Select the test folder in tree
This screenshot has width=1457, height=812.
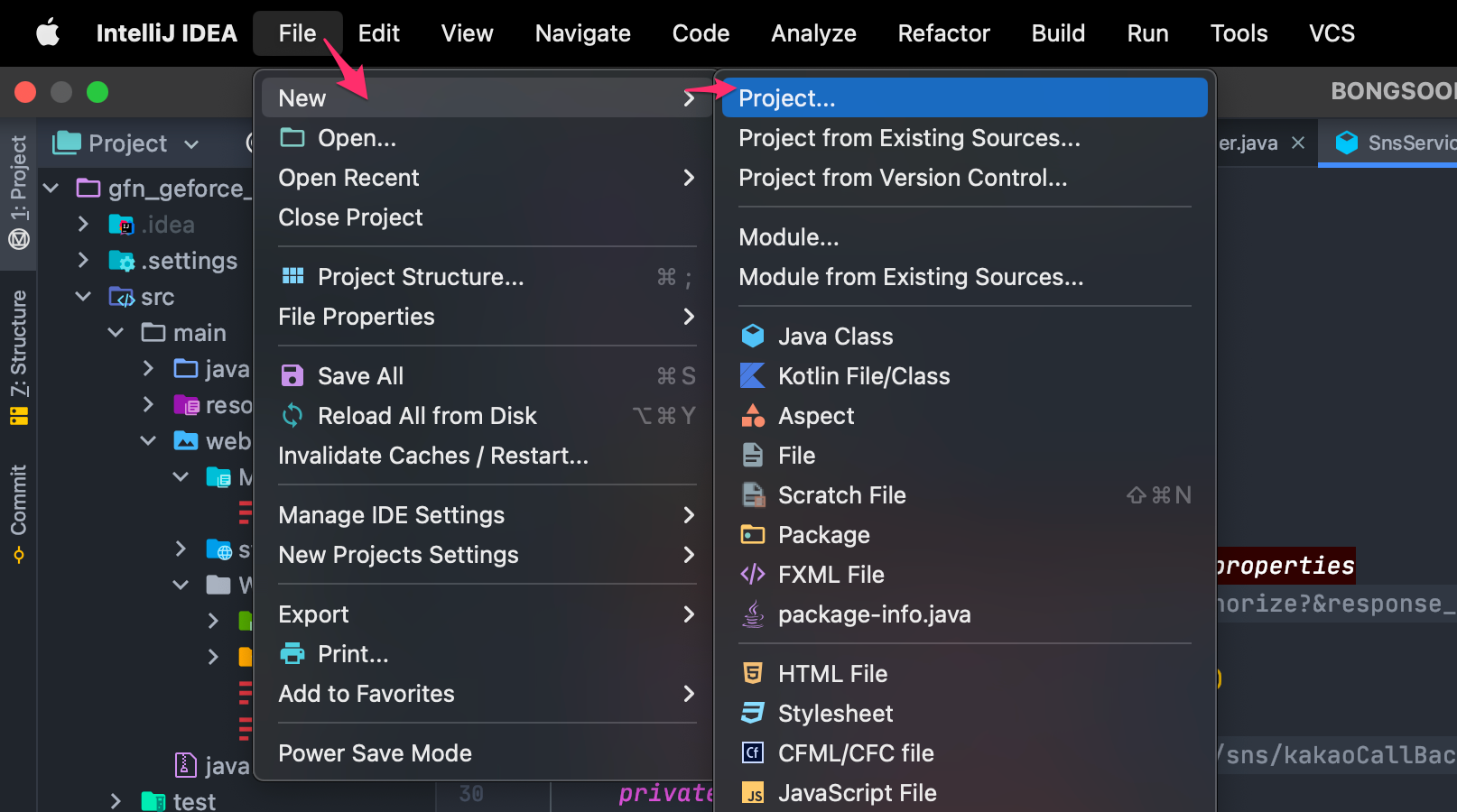pyautogui.click(x=193, y=801)
